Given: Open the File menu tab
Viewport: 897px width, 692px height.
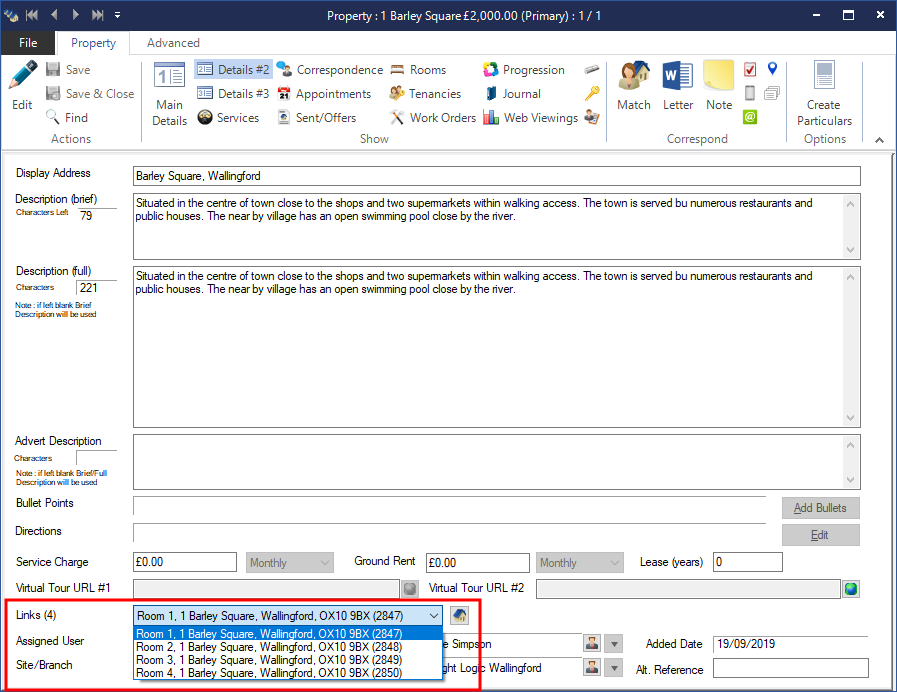Looking at the screenshot, I should tap(28, 43).
